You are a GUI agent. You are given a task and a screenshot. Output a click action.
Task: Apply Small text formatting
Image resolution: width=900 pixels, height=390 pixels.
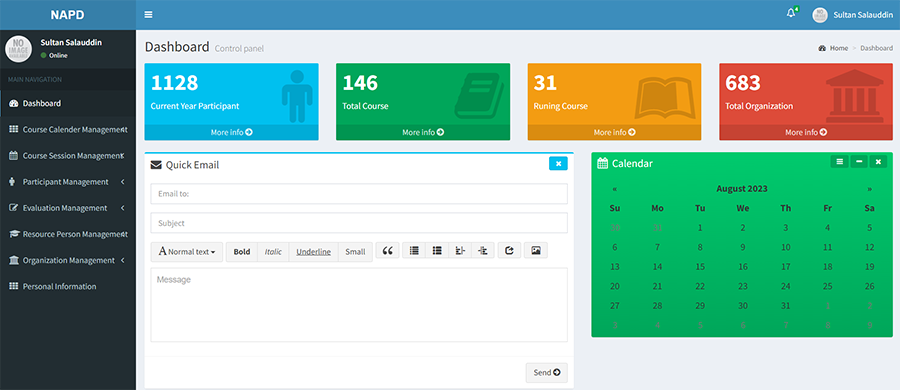click(x=355, y=252)
